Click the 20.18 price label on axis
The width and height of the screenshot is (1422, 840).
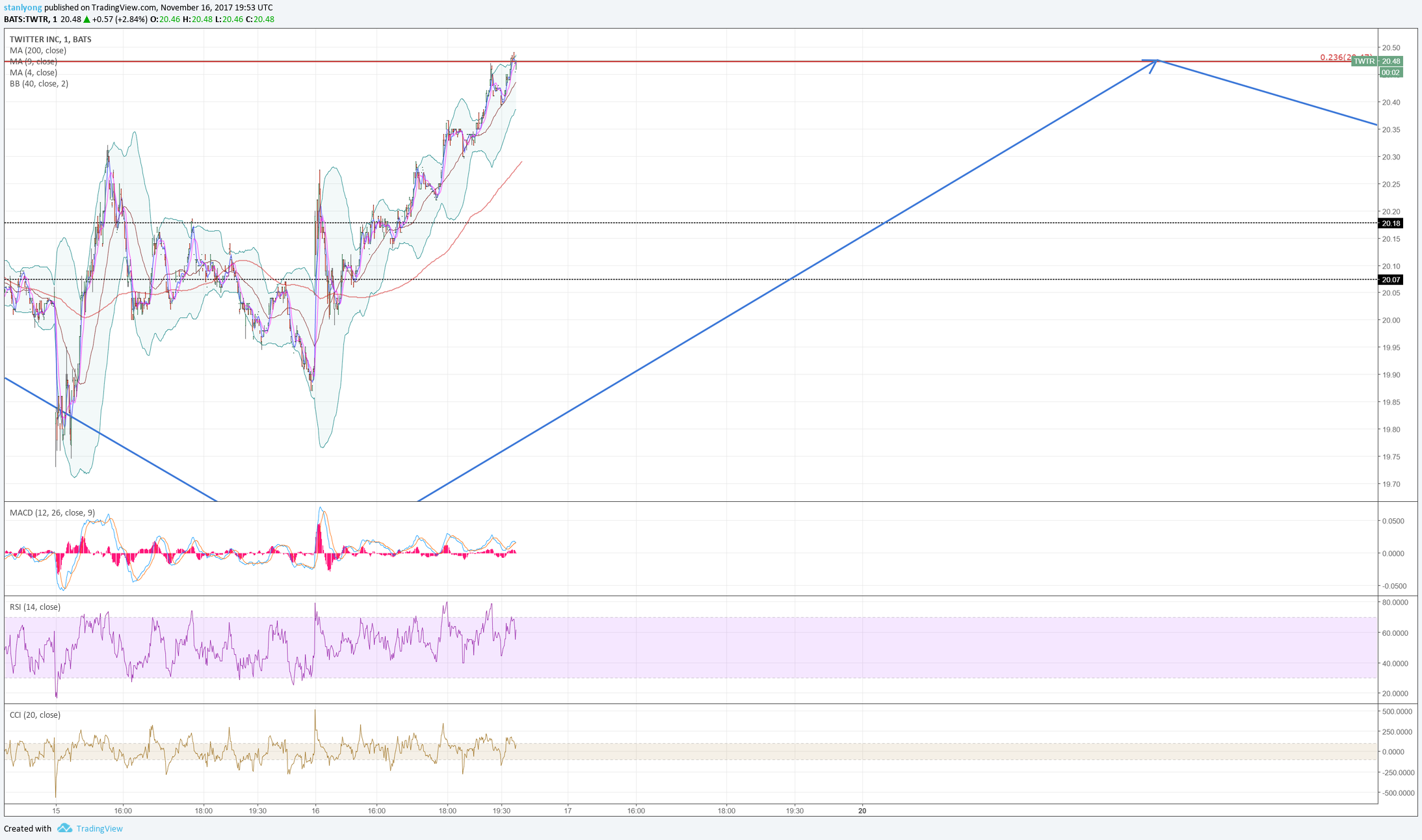click(x=1391, y=223)
